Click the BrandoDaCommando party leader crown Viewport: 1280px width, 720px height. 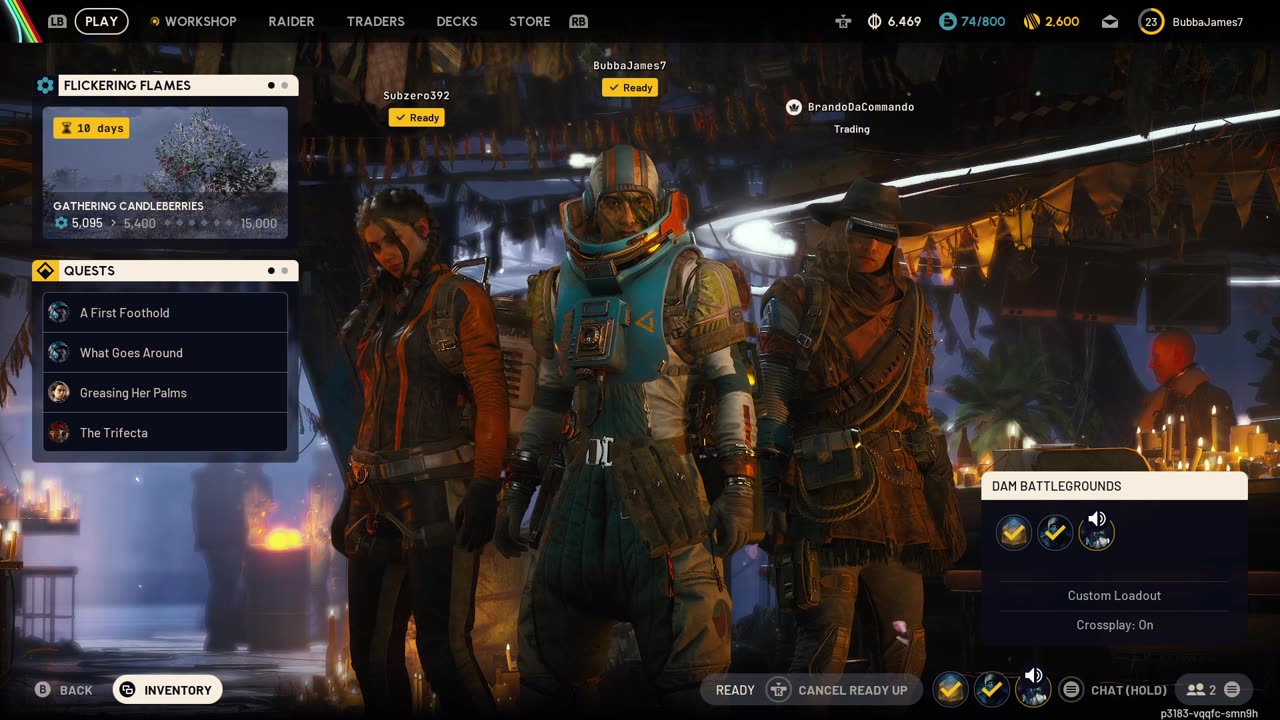[794, 107]
